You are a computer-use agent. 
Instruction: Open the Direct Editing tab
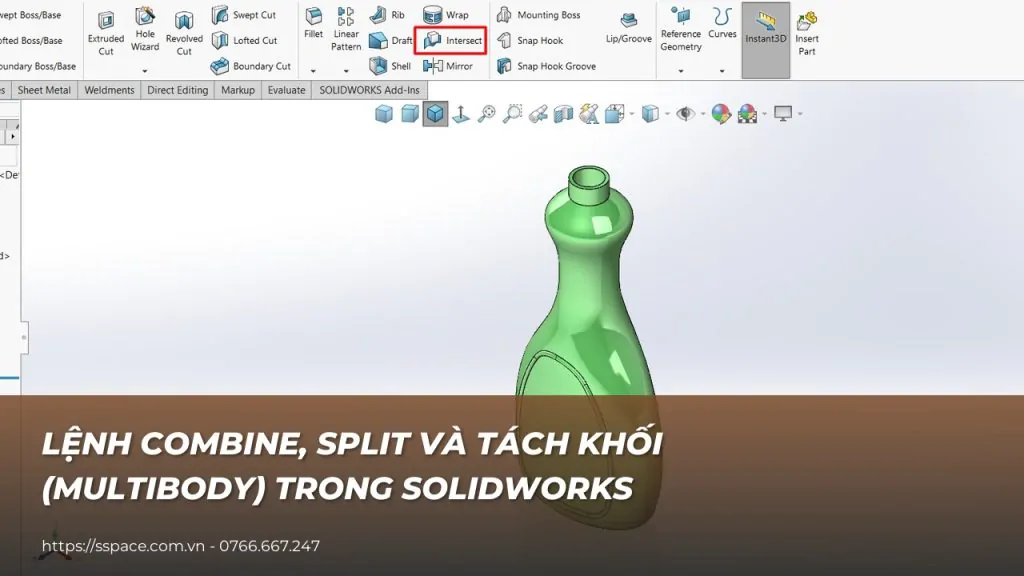coord(178,90)
